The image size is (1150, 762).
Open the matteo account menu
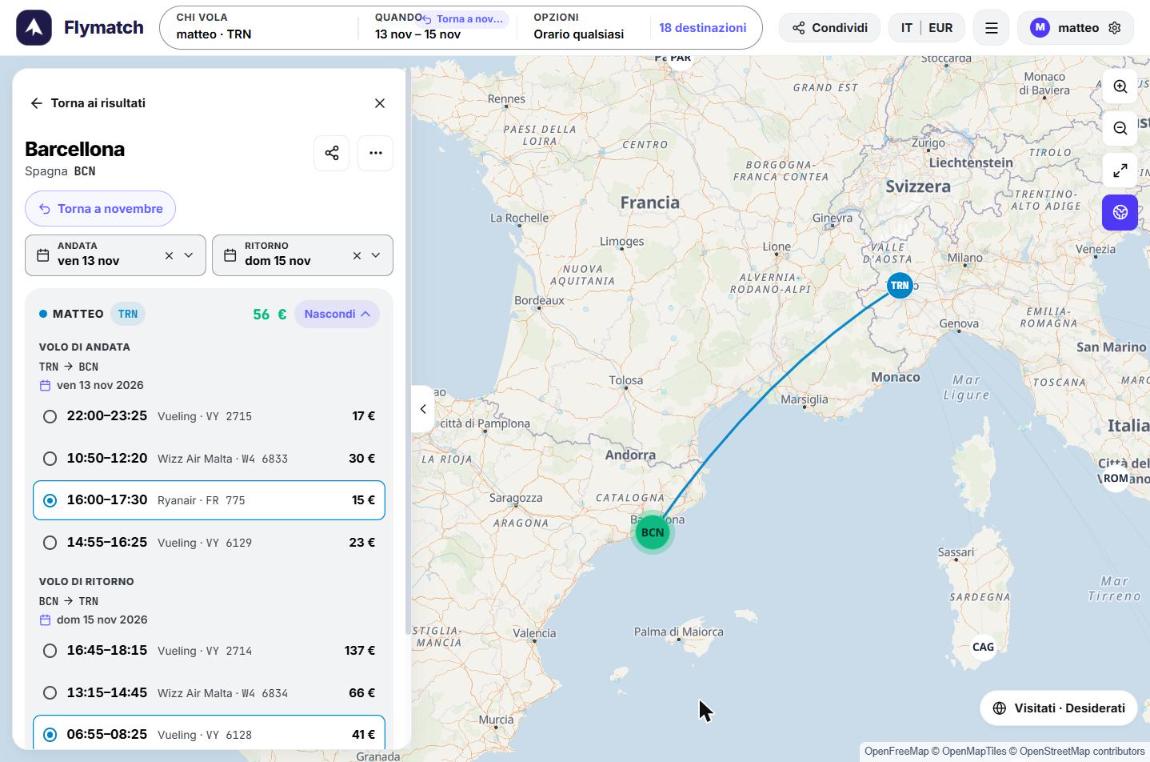click(x=1075, y=28)
